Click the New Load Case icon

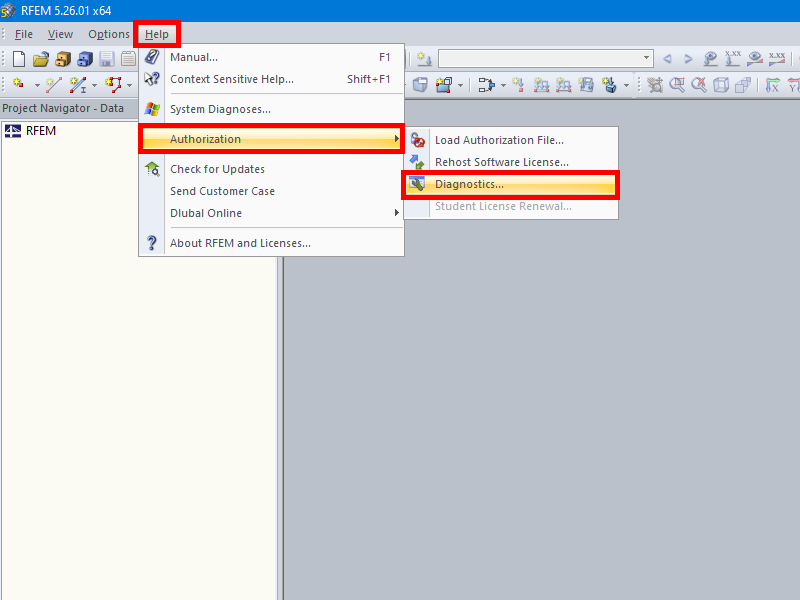pos(424,59)
